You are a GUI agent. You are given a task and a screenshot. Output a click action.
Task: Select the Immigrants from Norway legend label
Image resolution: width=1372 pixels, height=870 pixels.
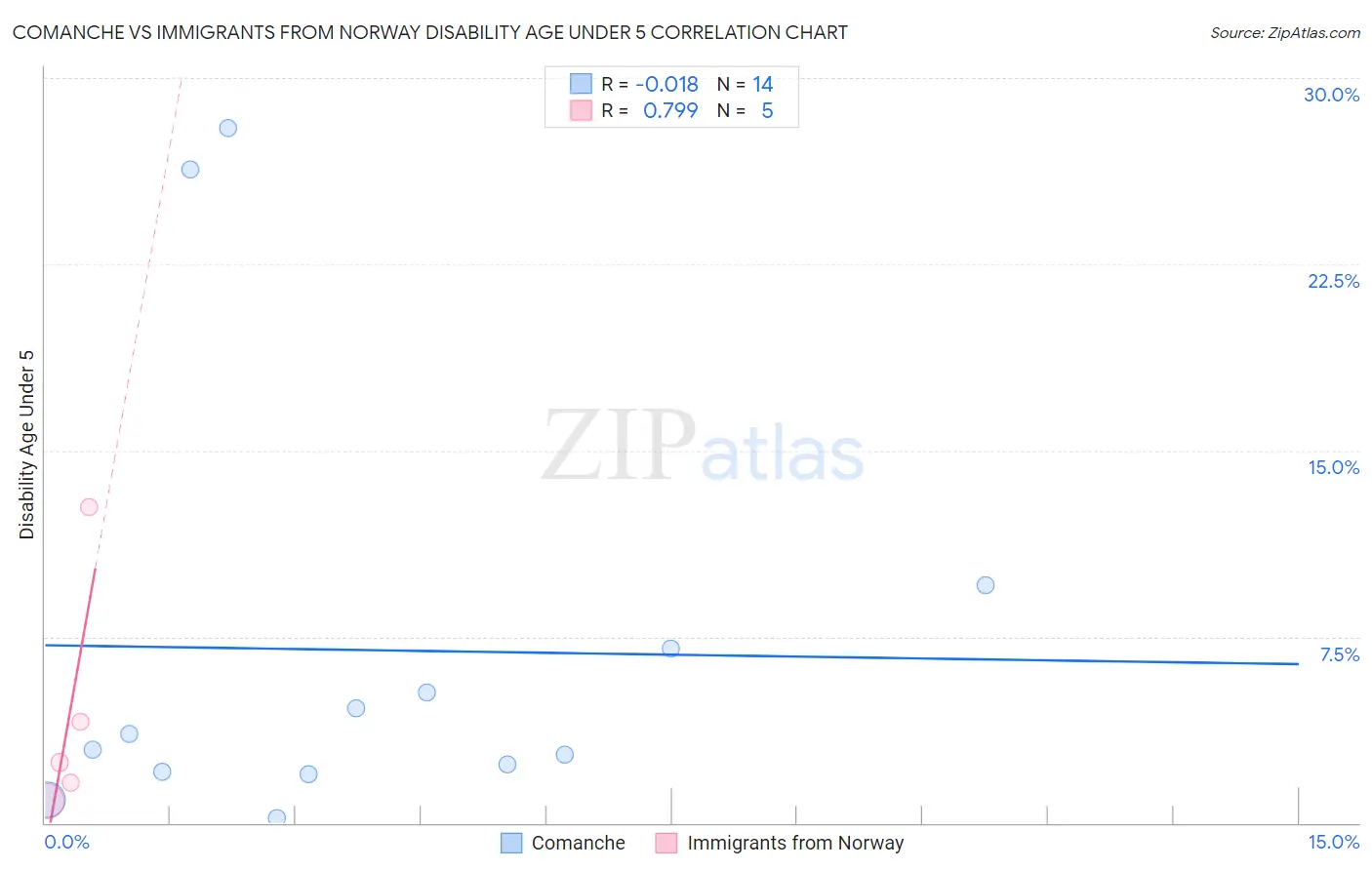pyautogui.click(x=795, y=843)
